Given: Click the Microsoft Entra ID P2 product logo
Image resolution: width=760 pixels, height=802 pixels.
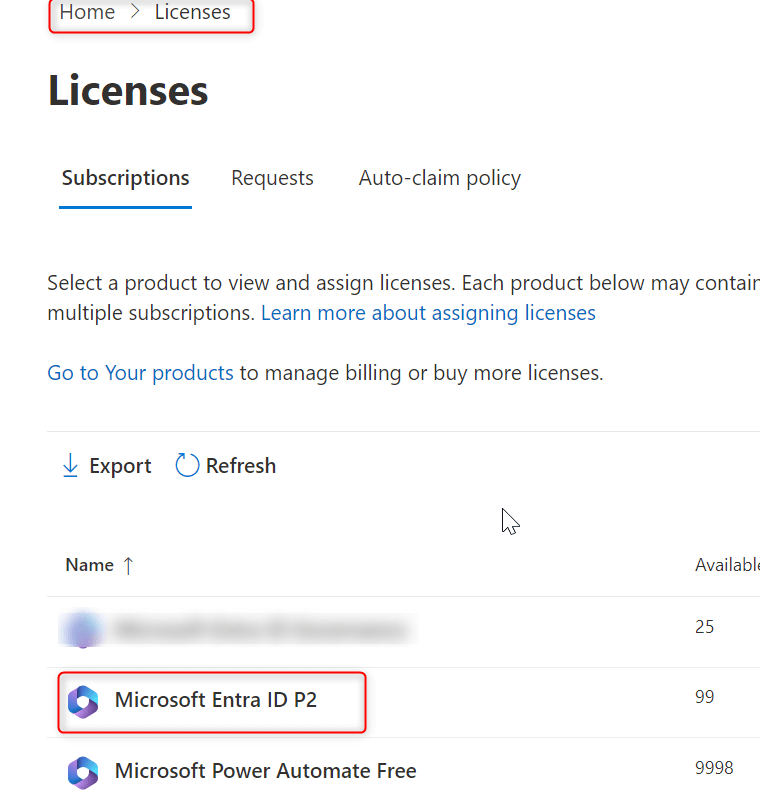Looking at the screenshot, I should coord(84,701).
